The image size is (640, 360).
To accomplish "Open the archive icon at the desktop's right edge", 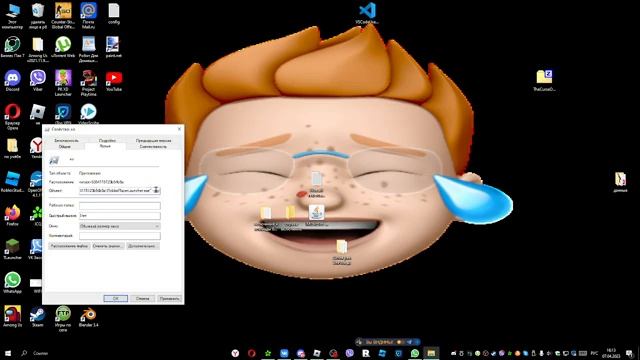I will pyautogui.click(x=620, y=182).
